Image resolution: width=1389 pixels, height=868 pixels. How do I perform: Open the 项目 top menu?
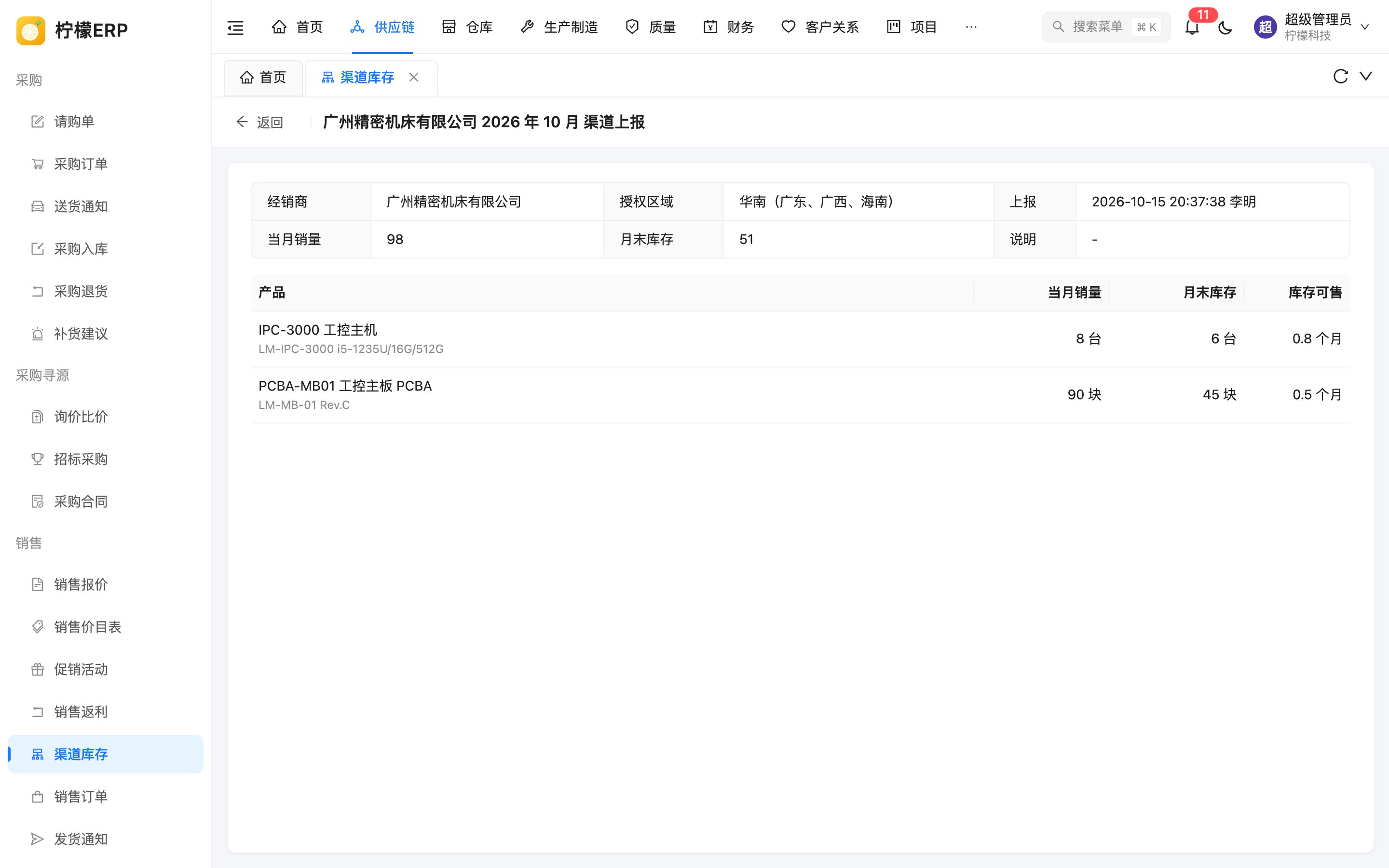(x=912, y=27)
